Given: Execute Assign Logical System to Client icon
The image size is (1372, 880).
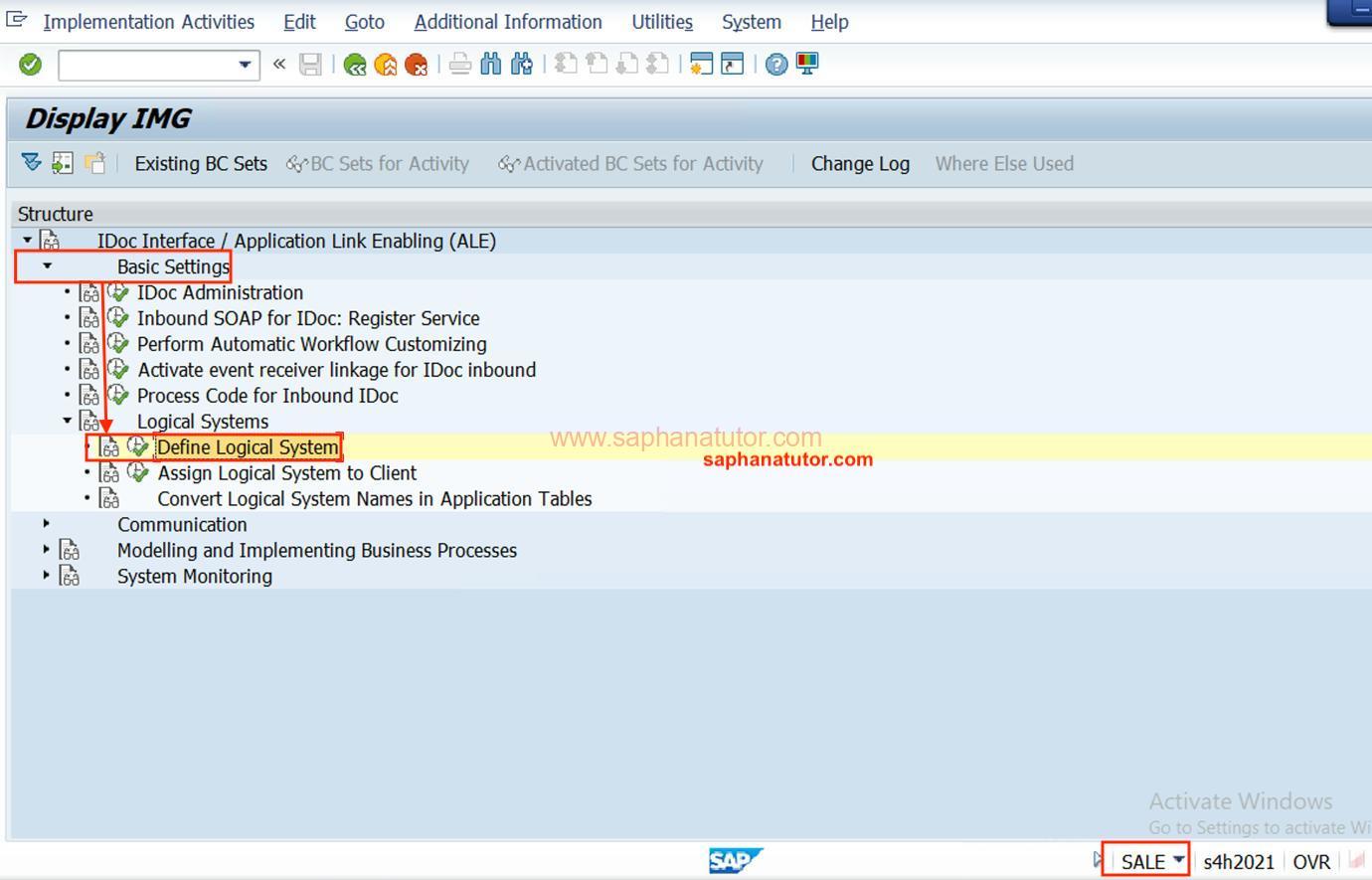Looking at the screenshot, I should click(x=138, y=473).
